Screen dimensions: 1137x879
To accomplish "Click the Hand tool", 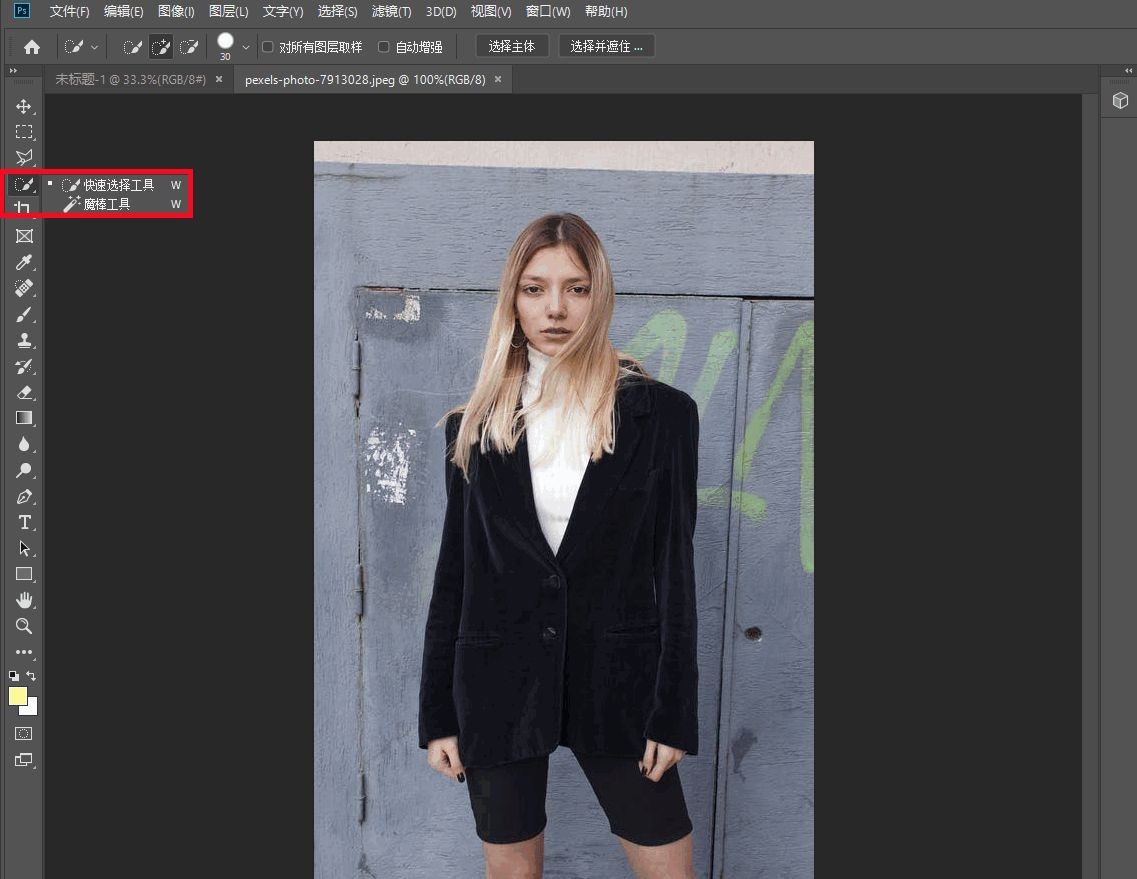I will (x=24, y=600).
